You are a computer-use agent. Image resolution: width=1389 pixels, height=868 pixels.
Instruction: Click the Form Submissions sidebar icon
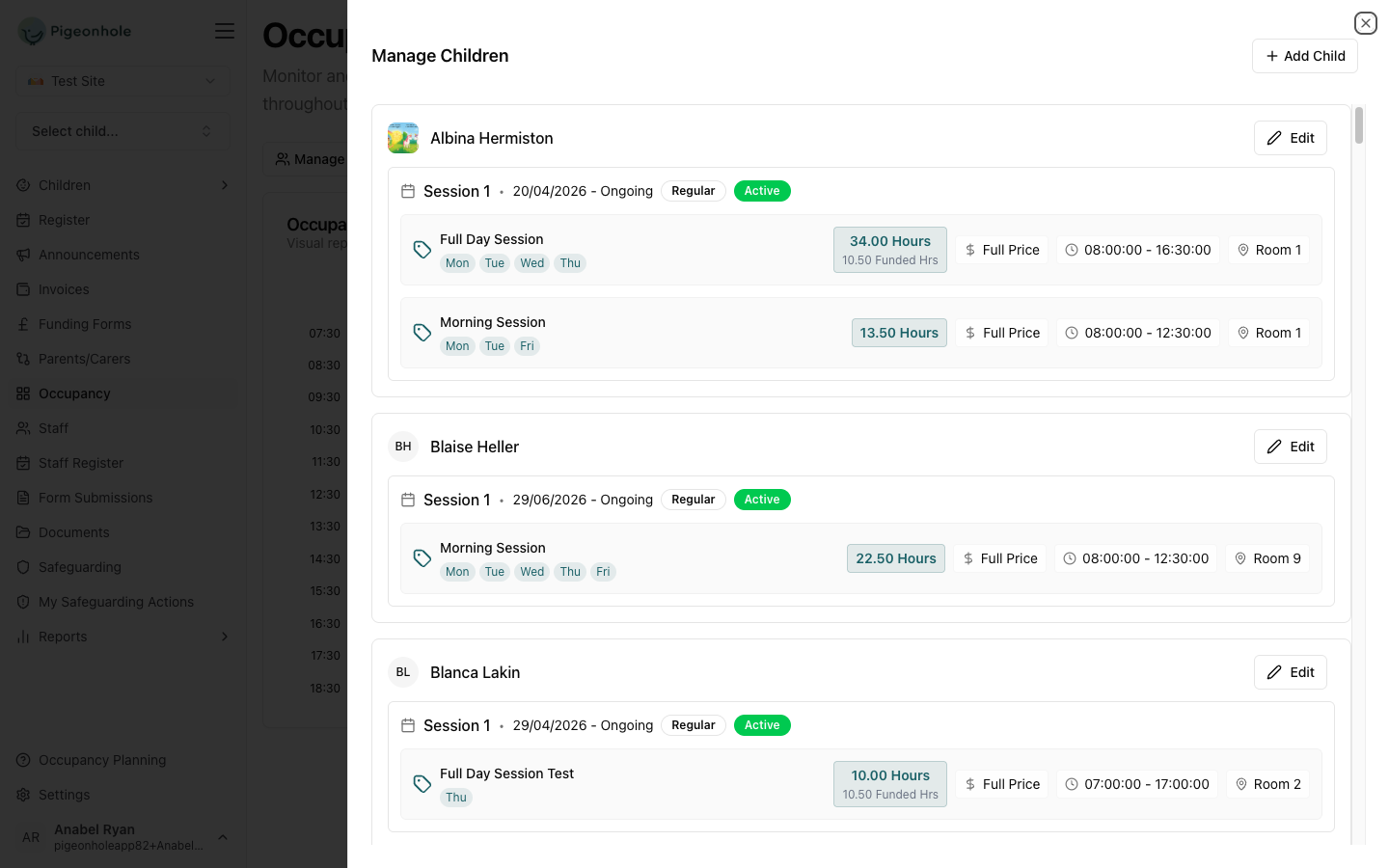tap(23, 498)
